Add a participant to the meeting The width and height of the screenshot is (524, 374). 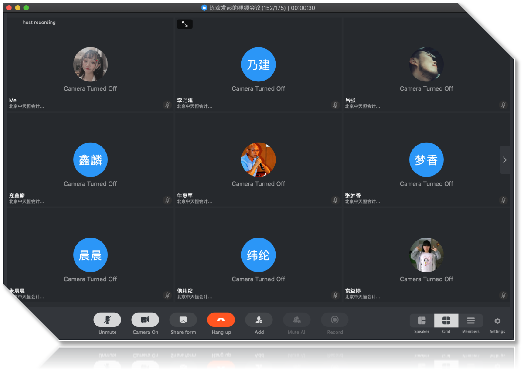pos(259,320)
